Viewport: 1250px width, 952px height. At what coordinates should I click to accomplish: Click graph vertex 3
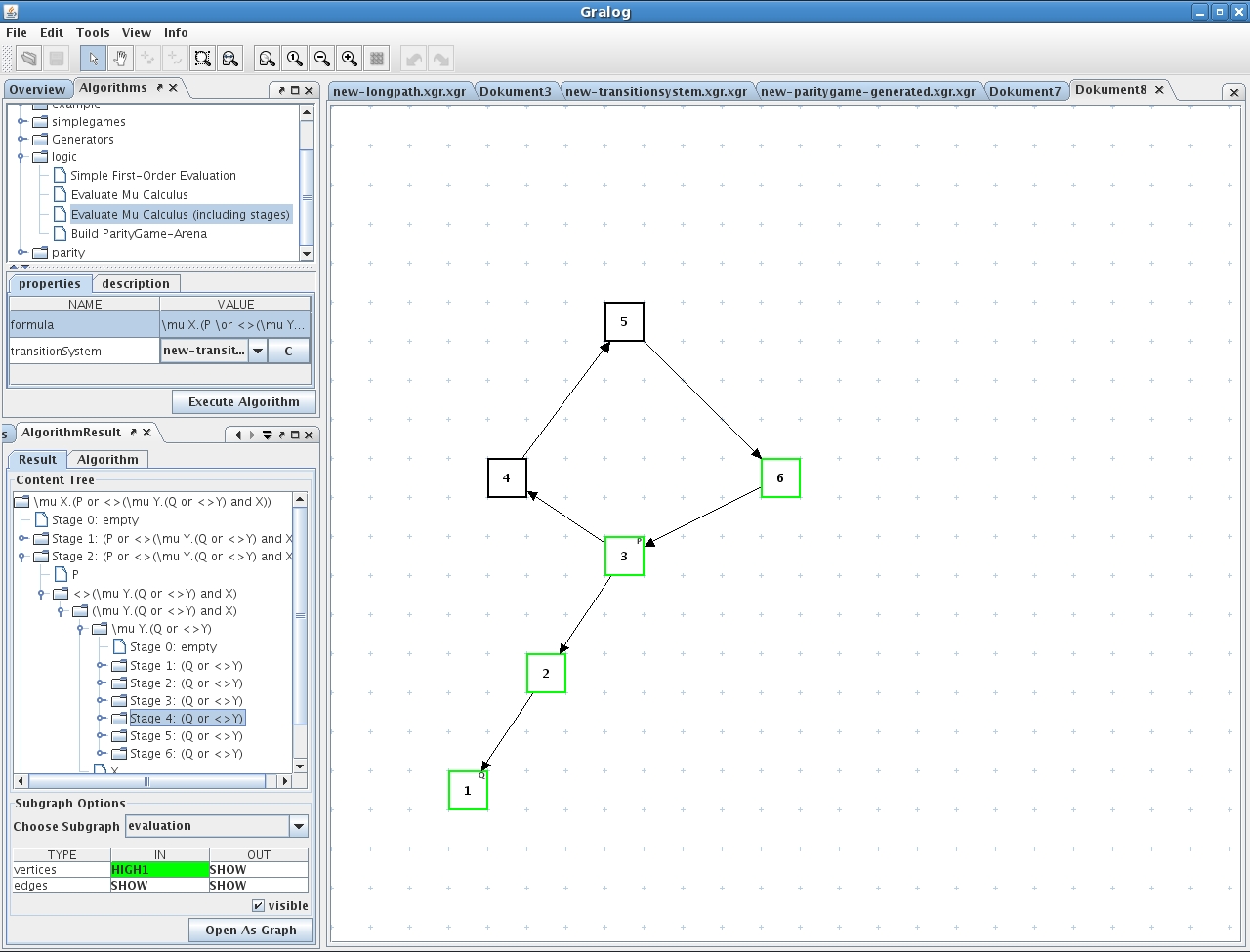click(624, 556)
